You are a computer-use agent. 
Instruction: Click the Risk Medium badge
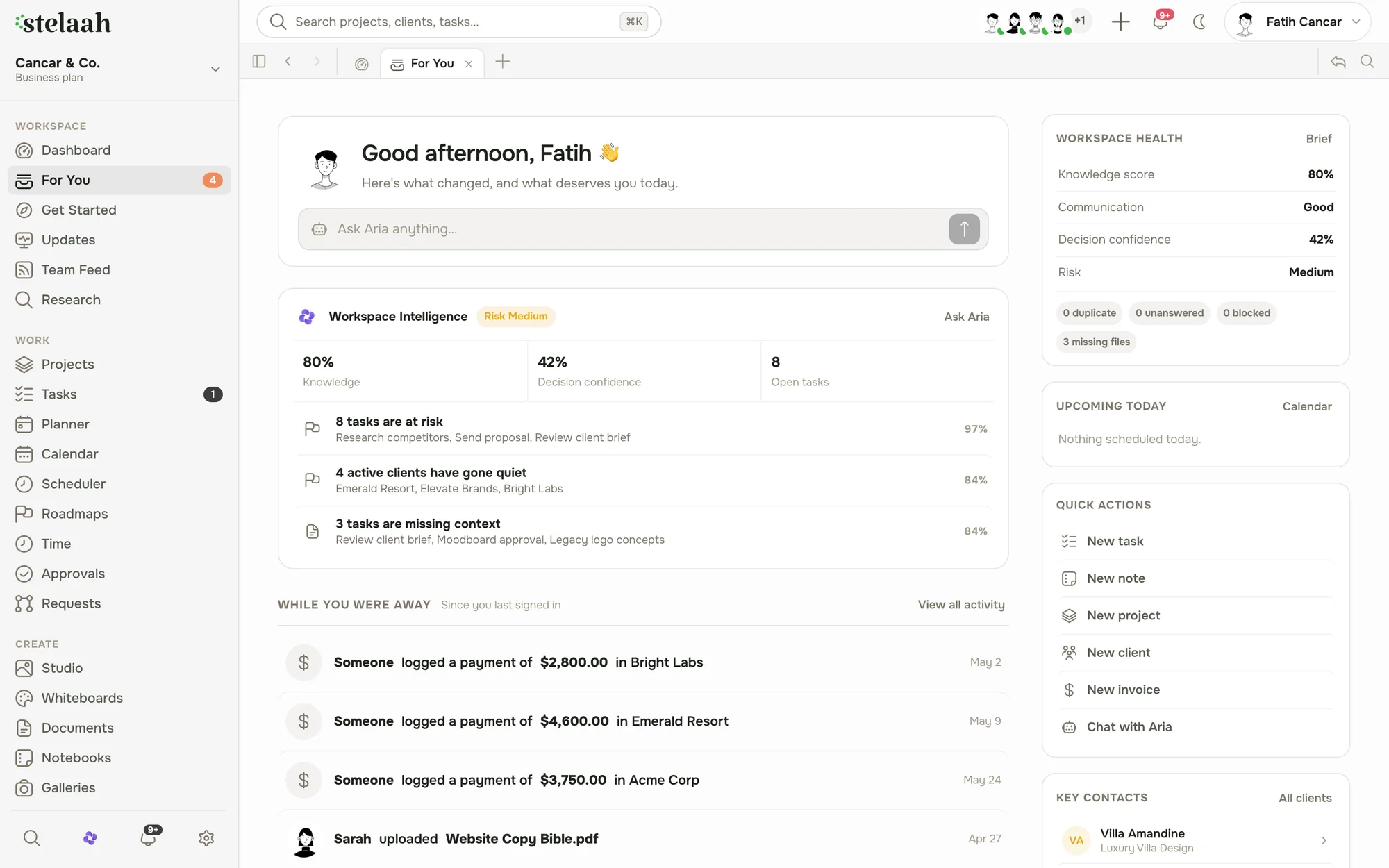coord(515,317)
